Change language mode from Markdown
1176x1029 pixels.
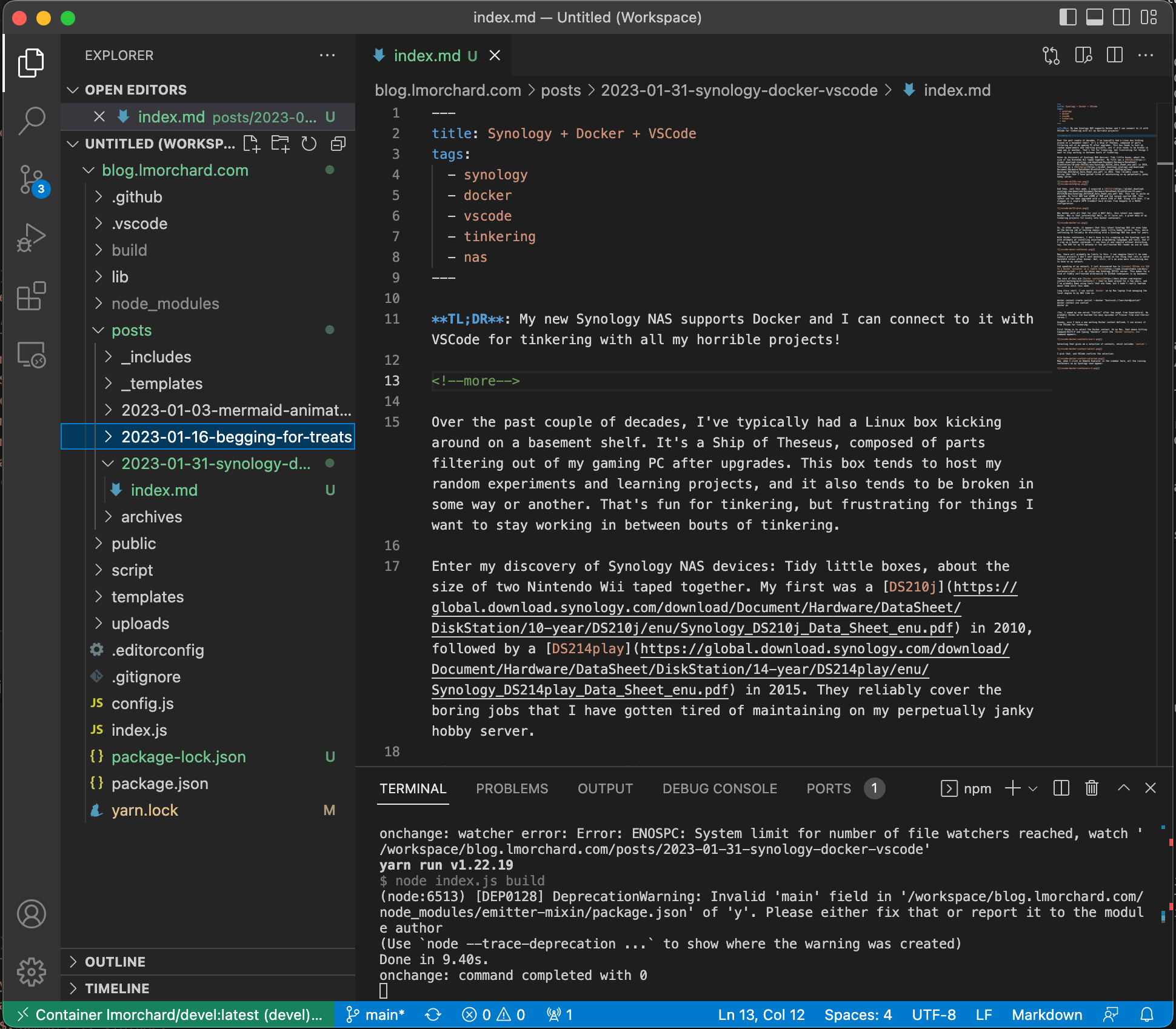[x=1047, y=1015]
